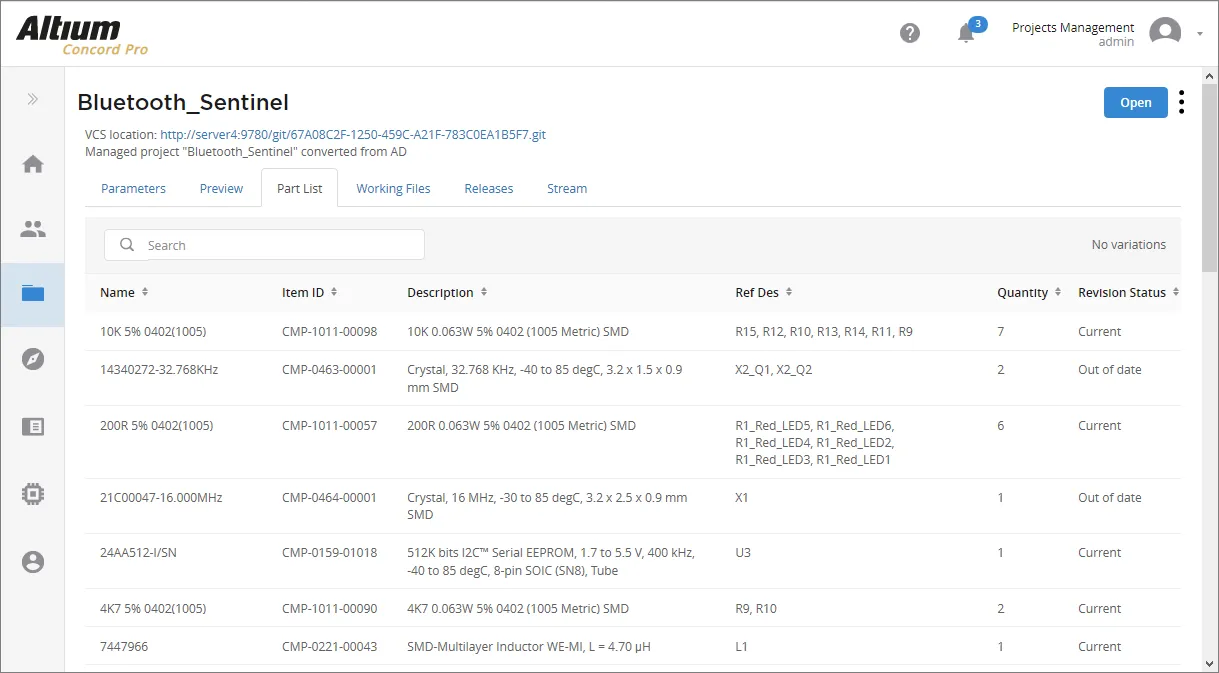This screenshot has width=1219, height=673.
Task: Select the 21C00047-16.000MHz part name
Action: (160, 497)
